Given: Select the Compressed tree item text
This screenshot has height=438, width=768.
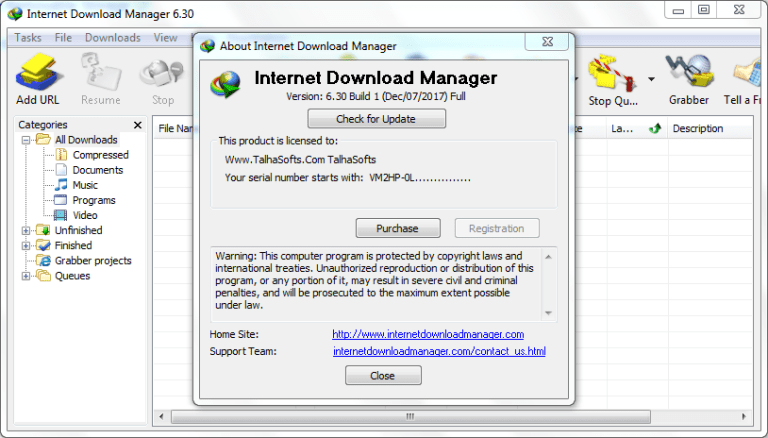Looking at the screenshot, I should click(x=100, y=155).
